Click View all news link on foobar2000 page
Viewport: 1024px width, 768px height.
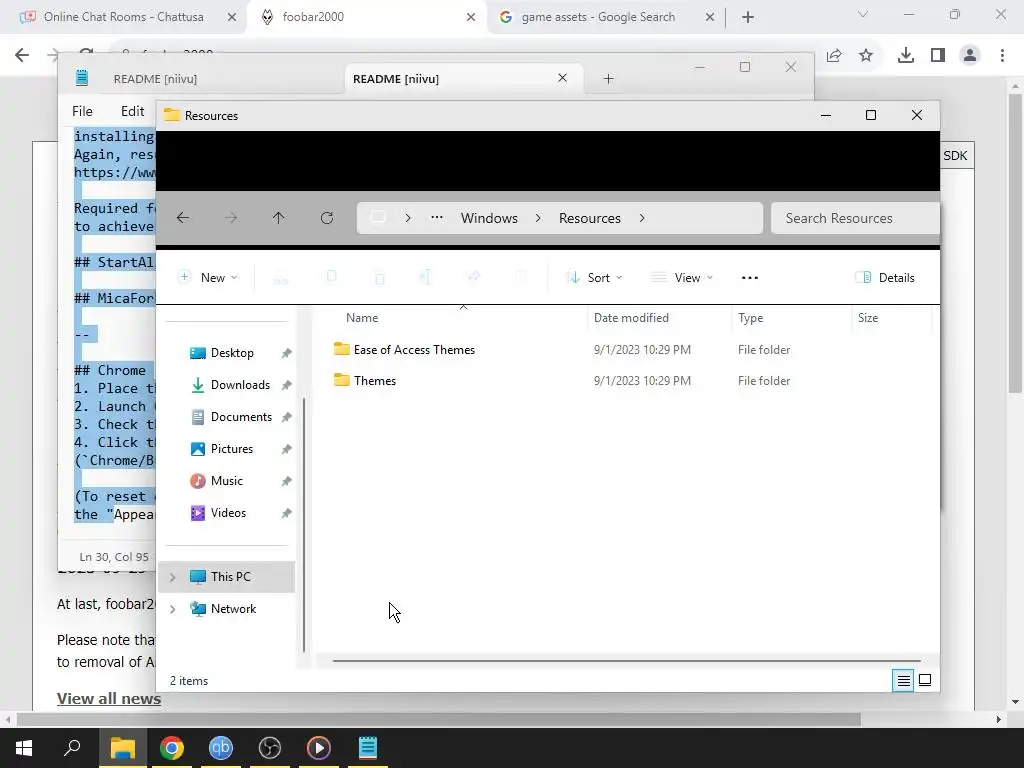tap(109, 699)
